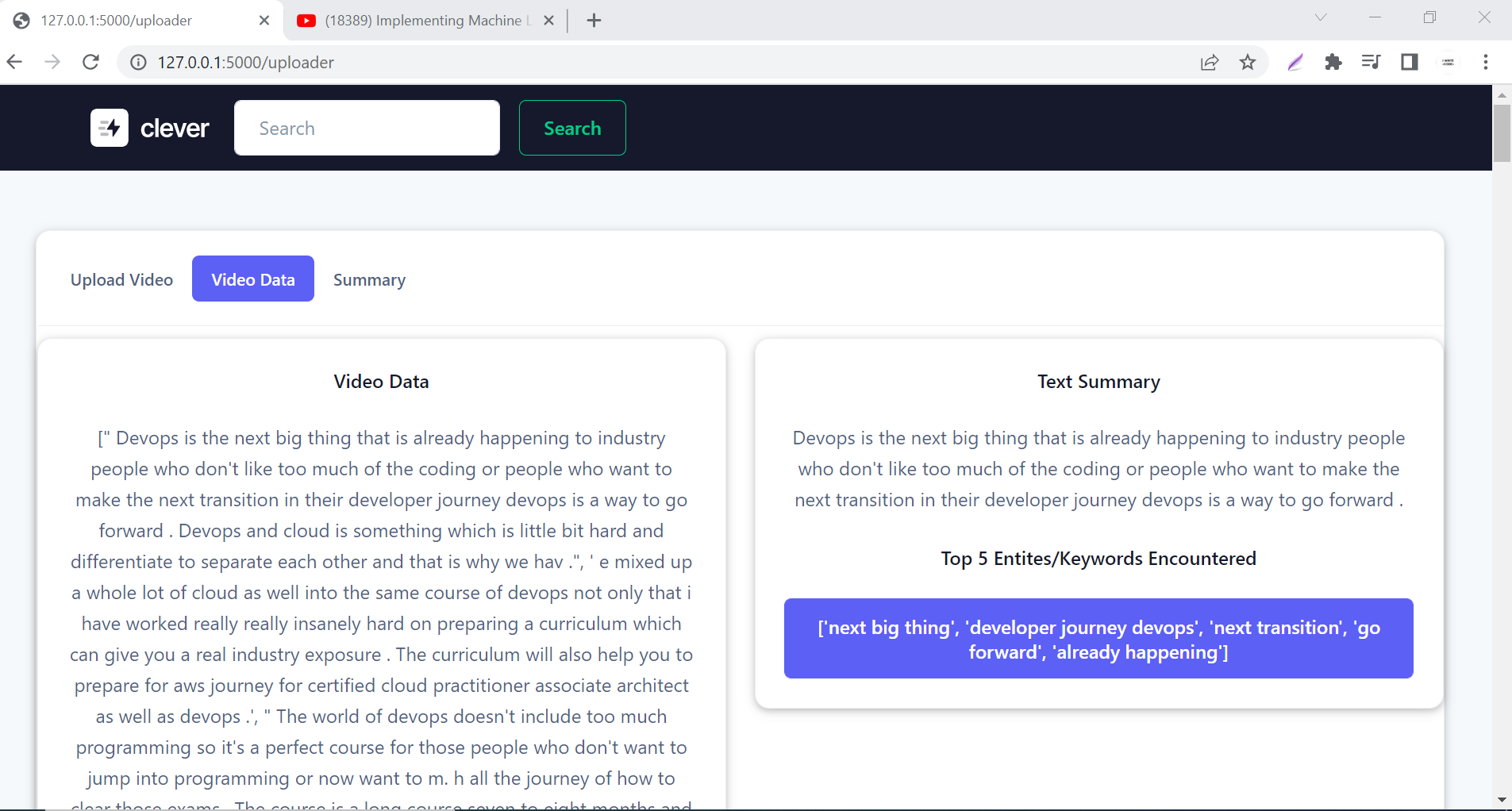Click the Top 5 Entites/Keywords Encountered heading
1512x811 pixels.
[1098, 559]
